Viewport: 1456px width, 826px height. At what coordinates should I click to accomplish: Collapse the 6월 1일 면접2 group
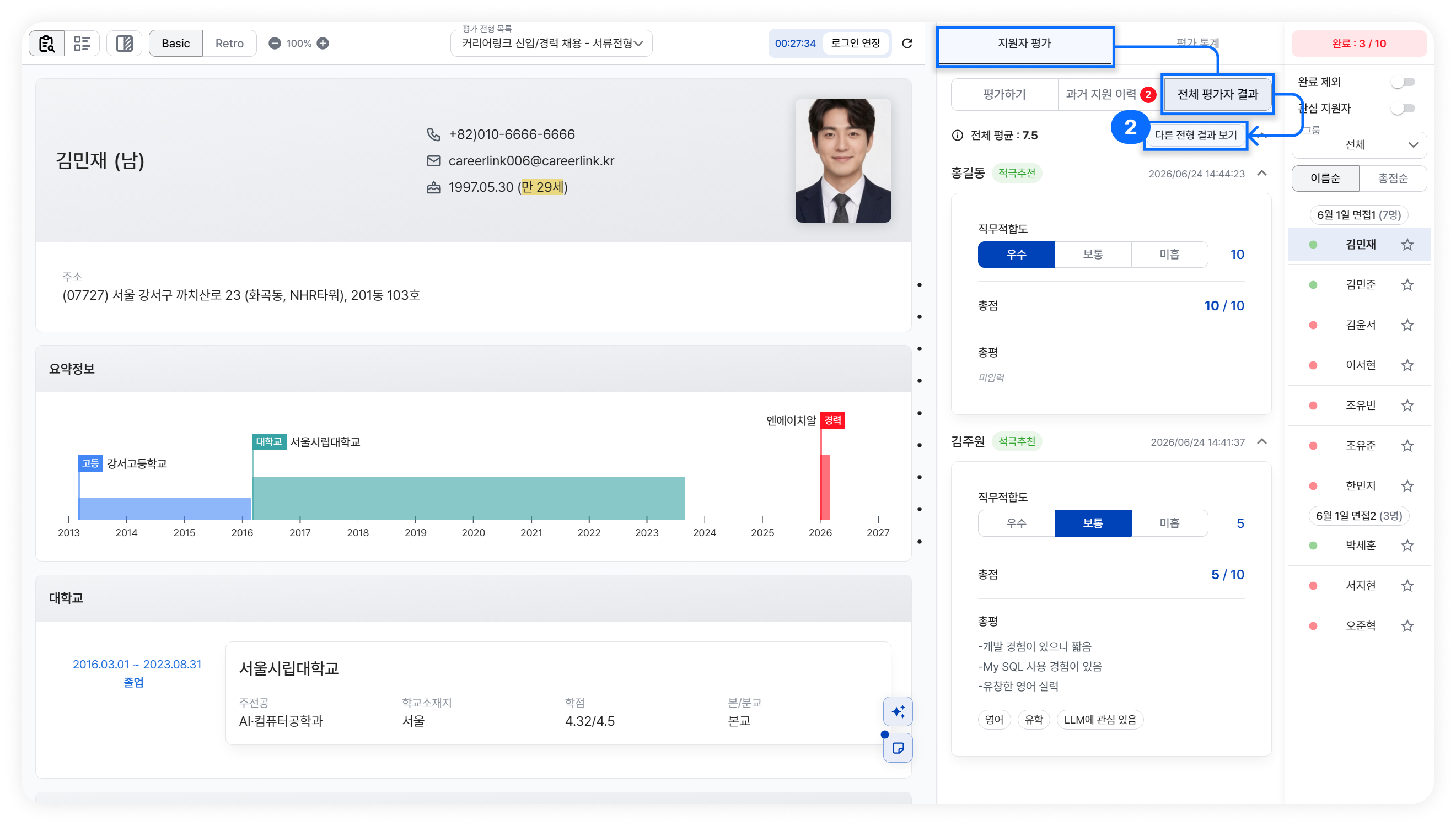(x=1359, y=516)
